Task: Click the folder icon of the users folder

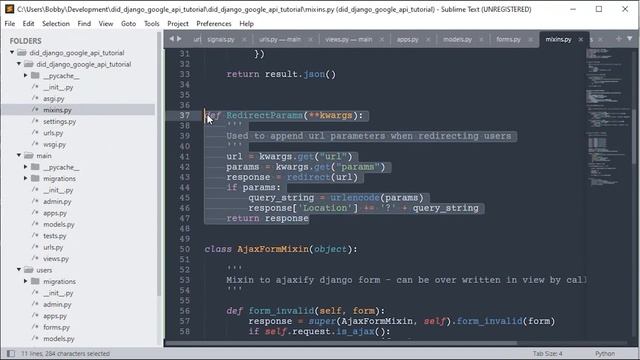Action: [x=29, y=270]
